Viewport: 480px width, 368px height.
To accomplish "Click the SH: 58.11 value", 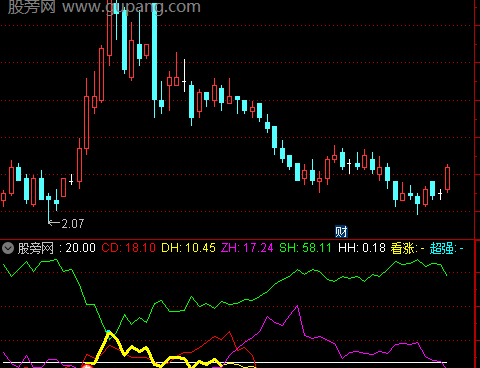I will 305,248.
